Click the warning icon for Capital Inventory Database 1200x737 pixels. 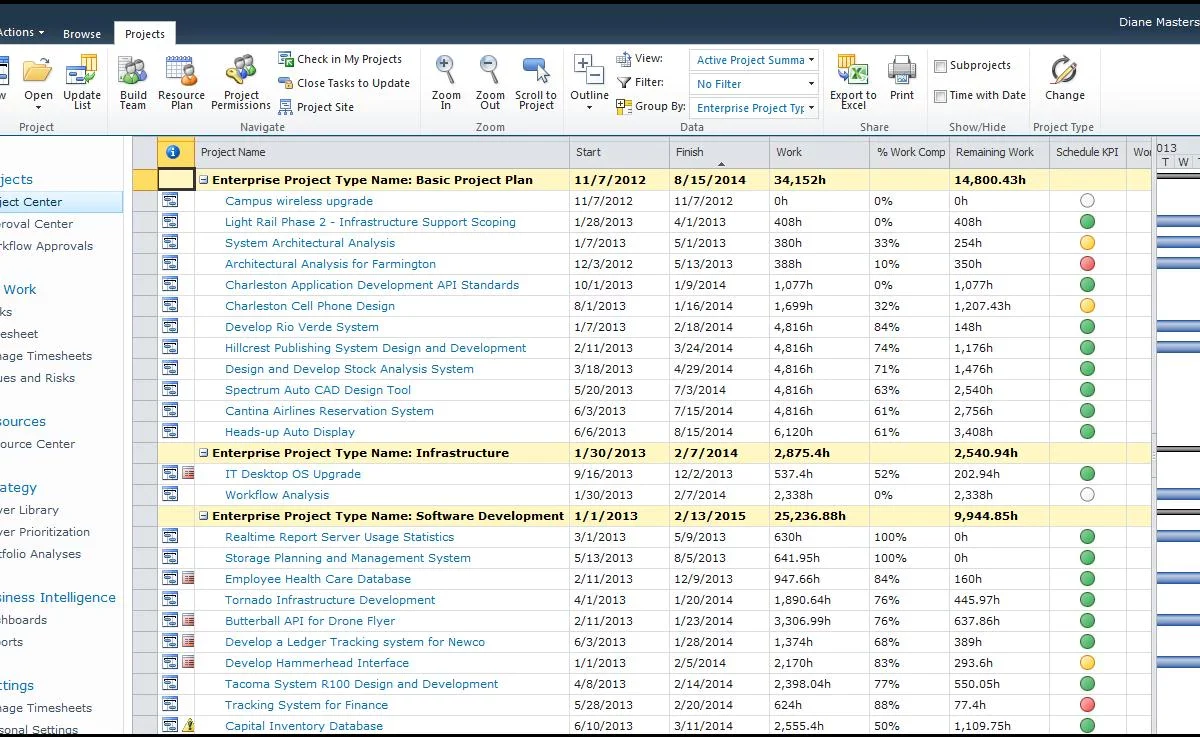tap(188, 726)
